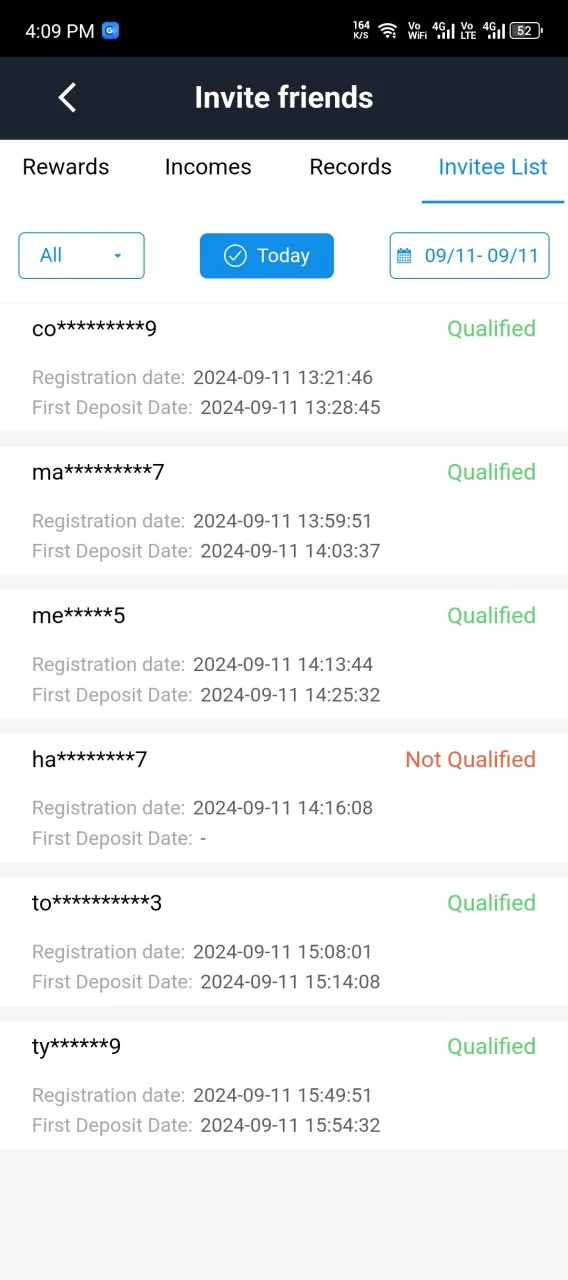Open the Records tab
Viewport: 568px width, 1280px height.
[x=350, y=167]
